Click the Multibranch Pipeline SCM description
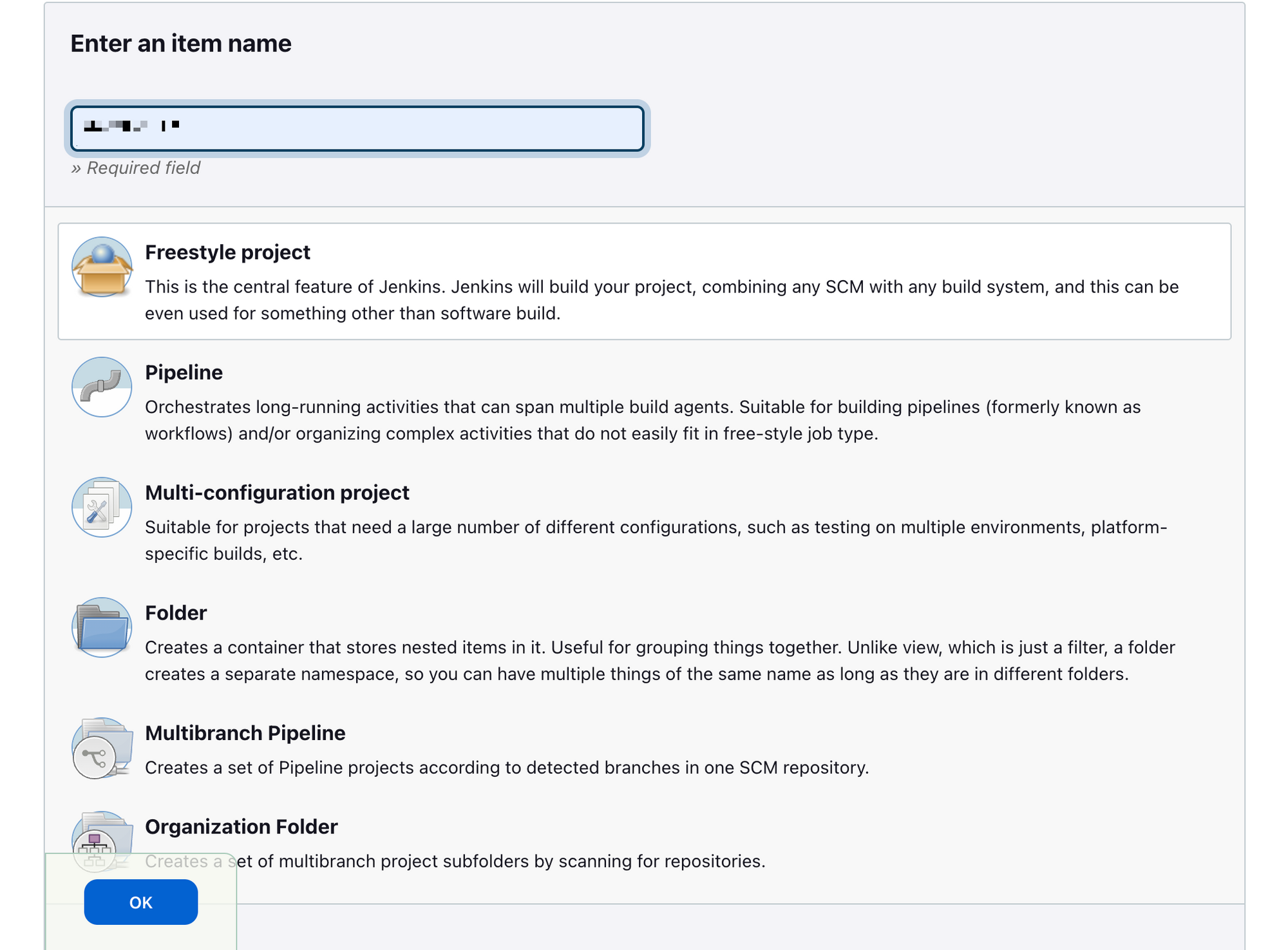Viewport: 1288px width, 950px height. (507, 768)
